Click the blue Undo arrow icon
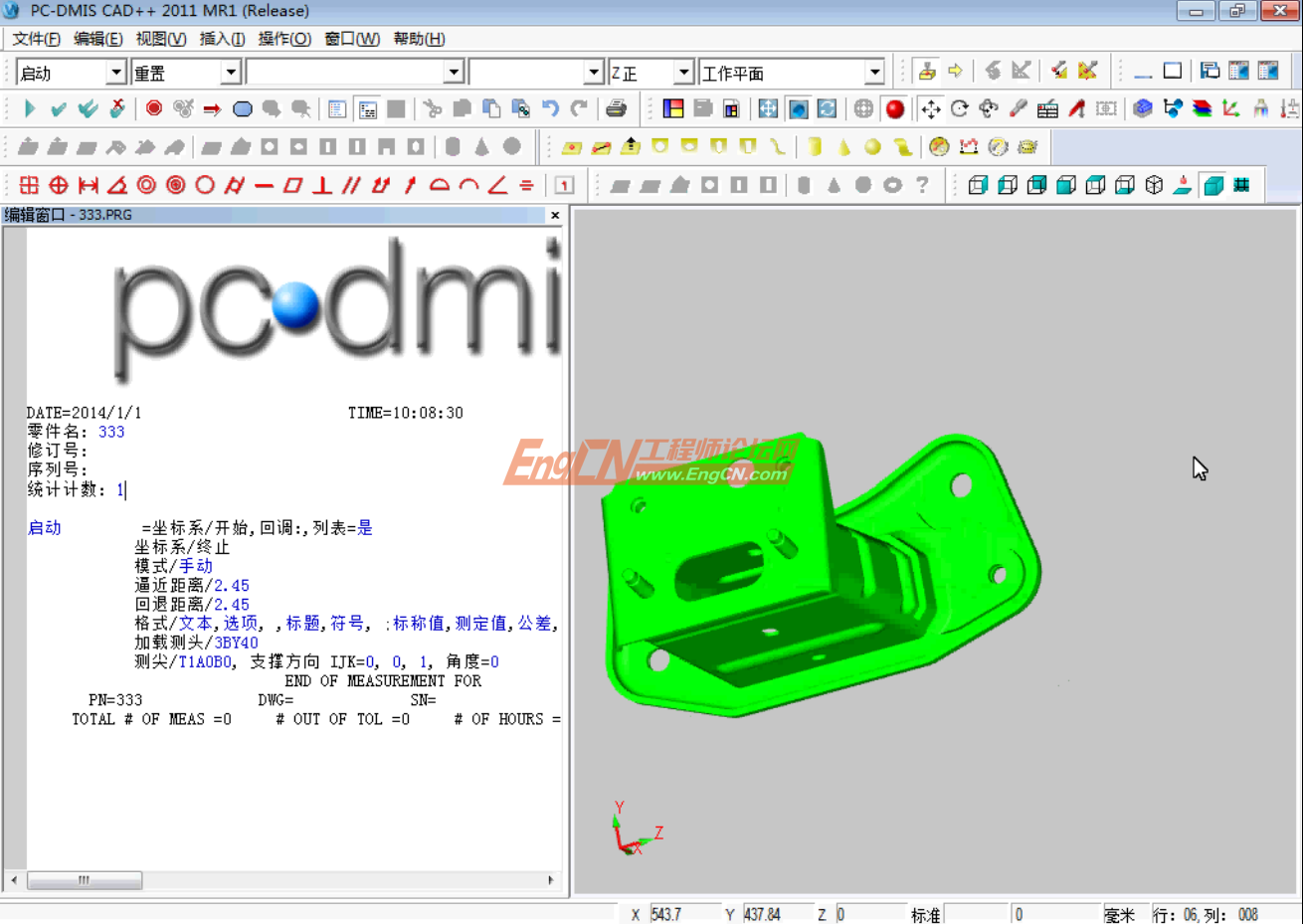 [x=550, y=108]
